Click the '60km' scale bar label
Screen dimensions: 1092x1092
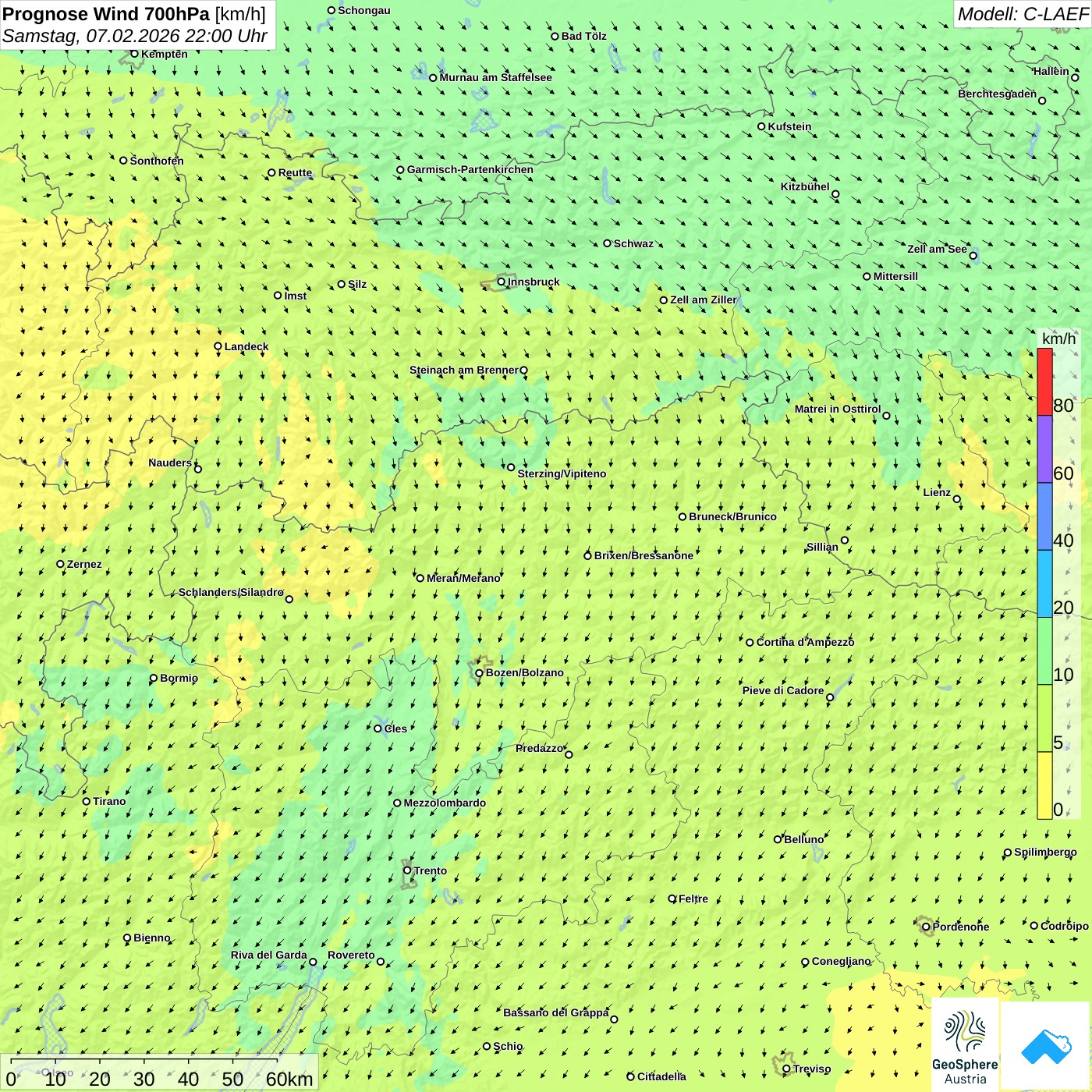coord(289,1079)
